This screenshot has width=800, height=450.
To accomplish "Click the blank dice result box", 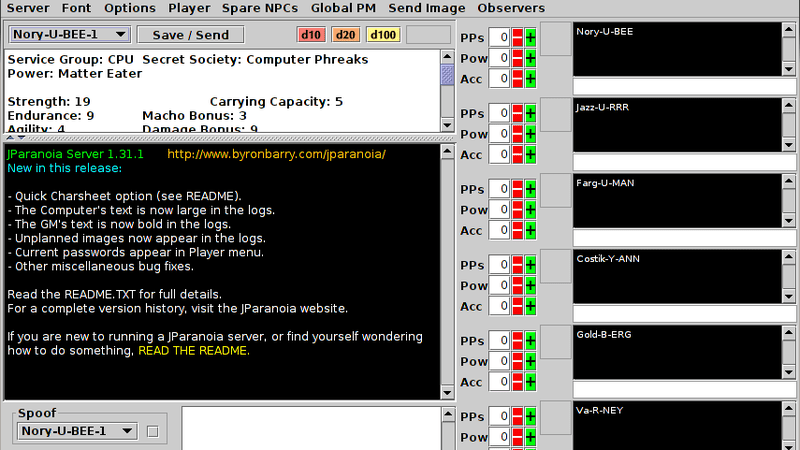I will point(428,35).
